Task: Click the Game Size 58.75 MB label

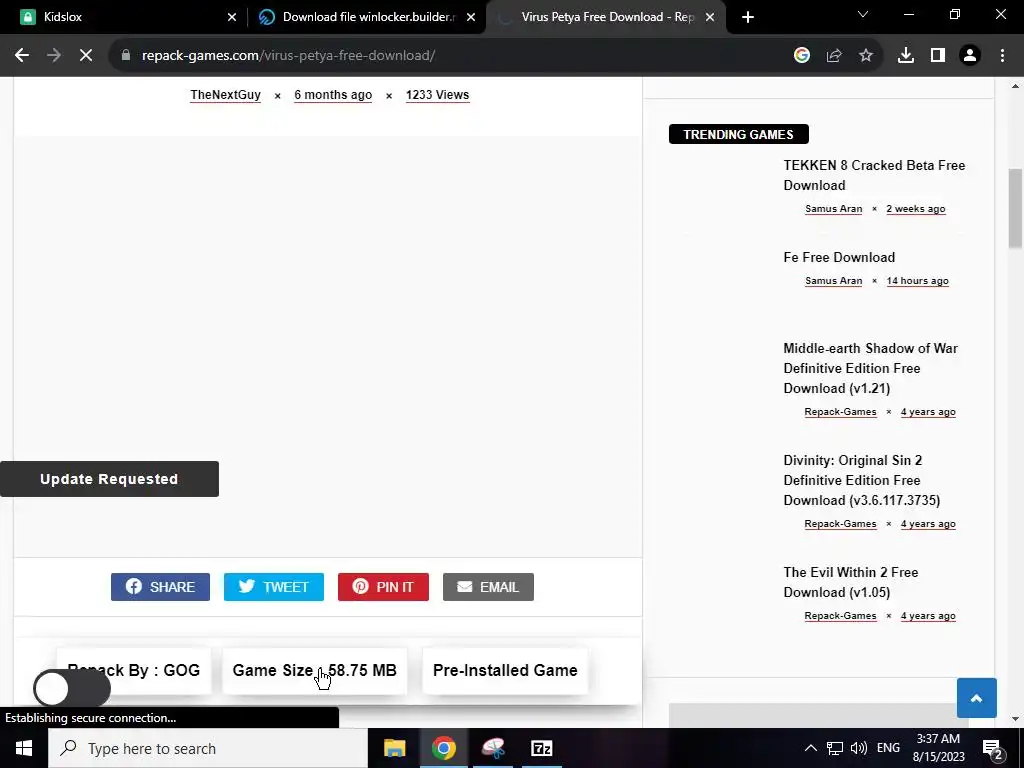Action: click(x=315, y=671)
